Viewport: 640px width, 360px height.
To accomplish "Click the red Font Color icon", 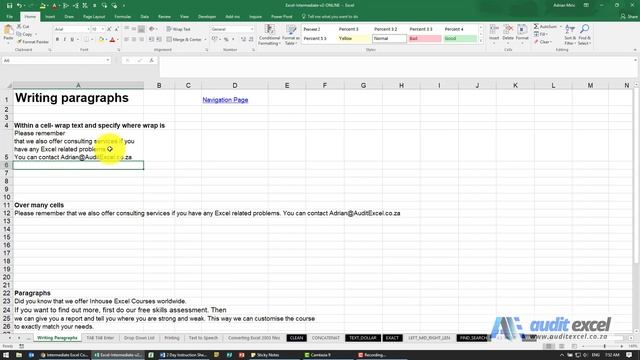I will click(112, 40).
